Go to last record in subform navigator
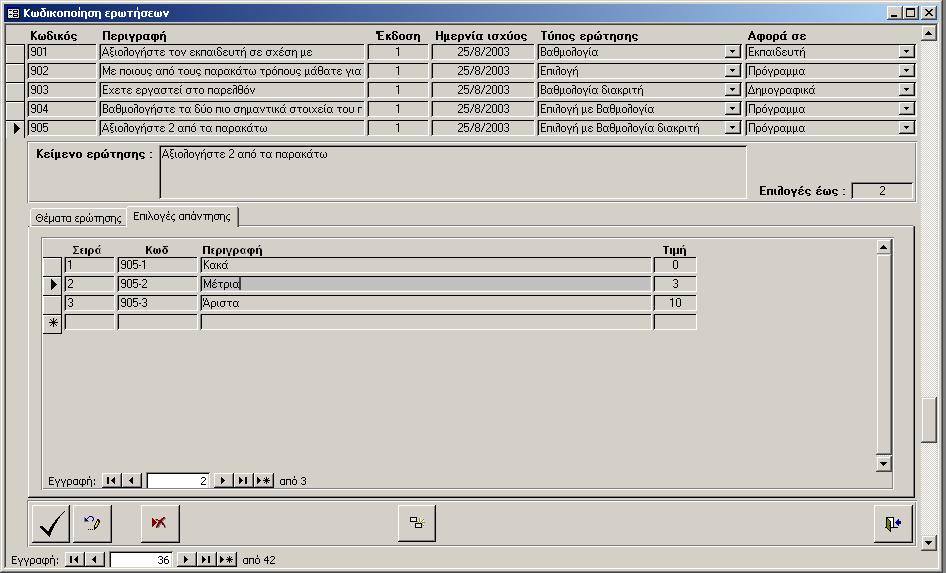Screen dimensions: 946x573 [243, 481]
